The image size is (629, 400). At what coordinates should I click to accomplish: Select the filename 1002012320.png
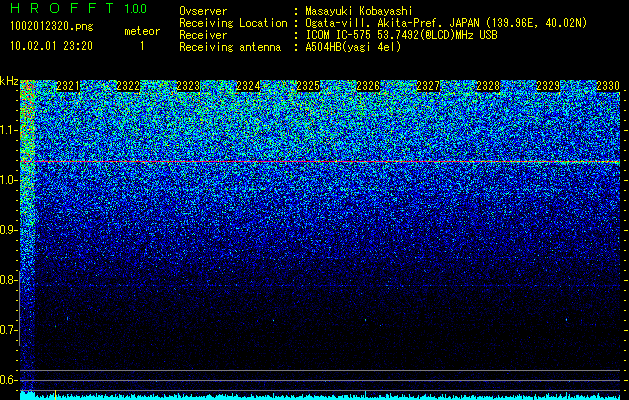52,27
